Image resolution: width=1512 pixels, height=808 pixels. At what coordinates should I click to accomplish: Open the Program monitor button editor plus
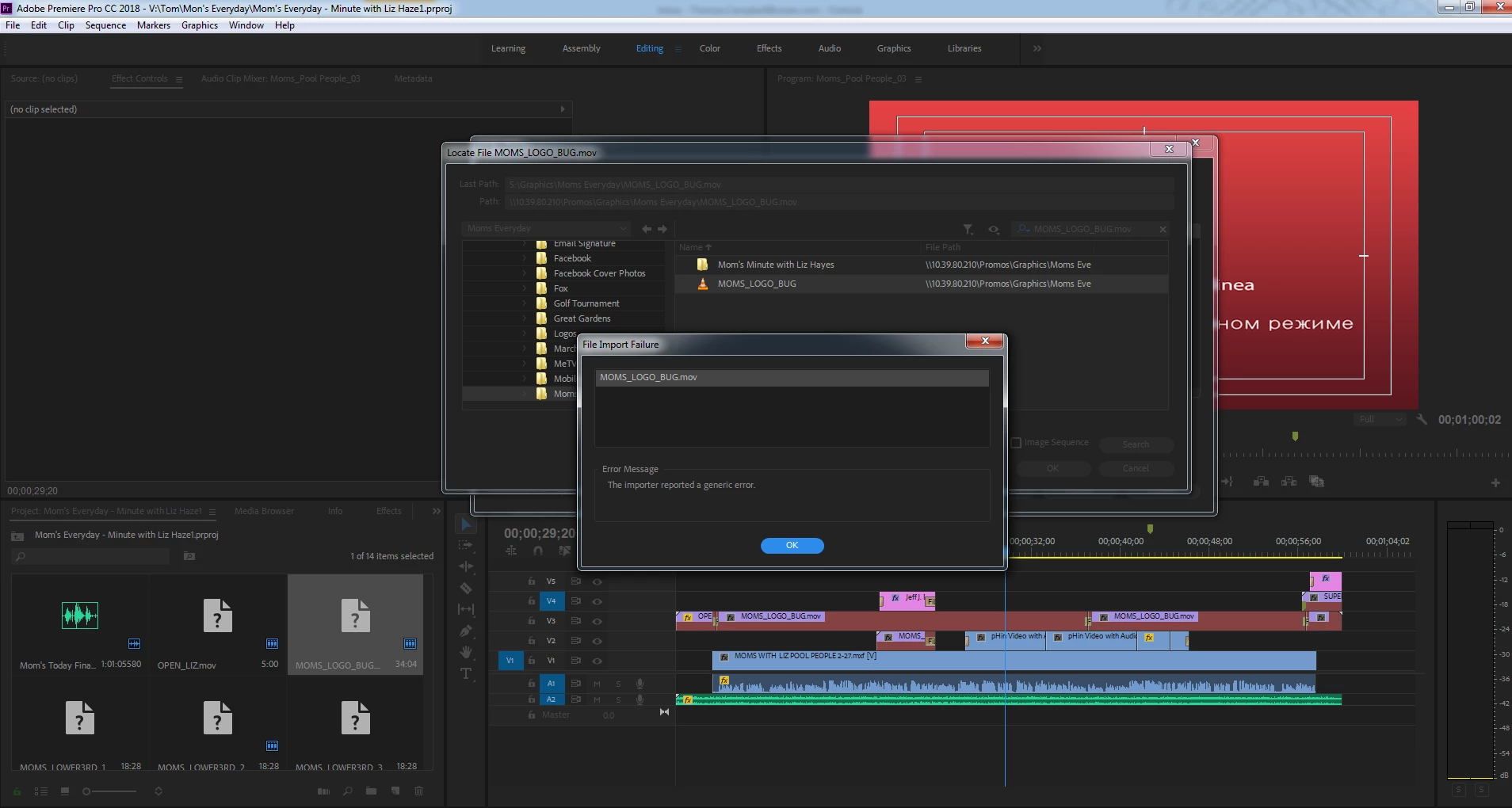tap(1495, 482)
